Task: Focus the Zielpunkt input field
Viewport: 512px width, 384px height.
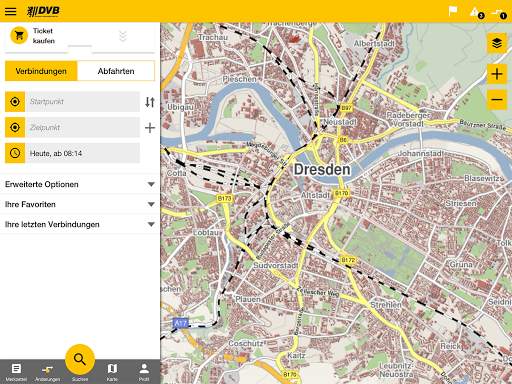Action: pyautogui.click(x=82, y=127)
